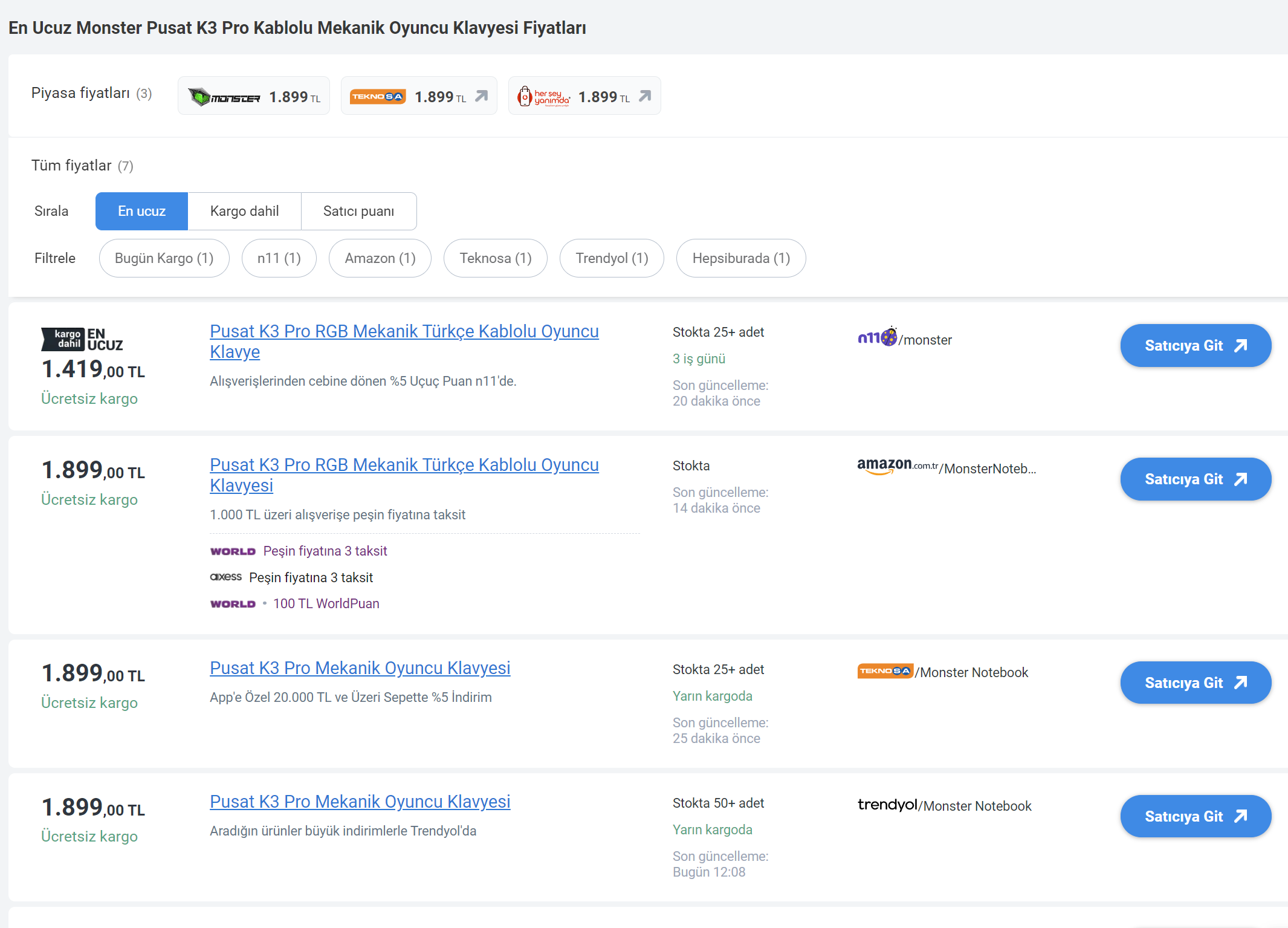Click '/MonsterNoteb...' seller name on Amazon row

[988, 469]
